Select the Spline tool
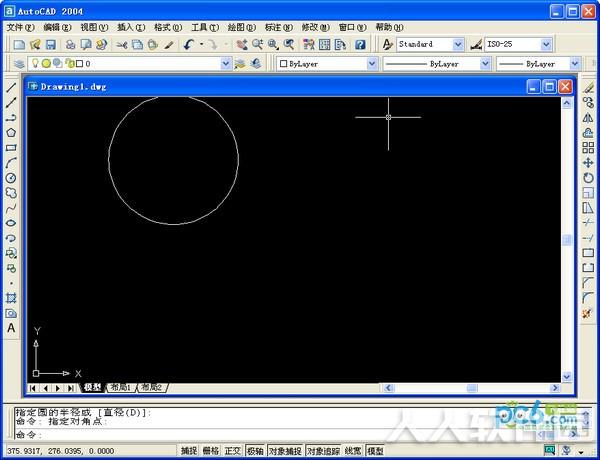 (11, 208)
